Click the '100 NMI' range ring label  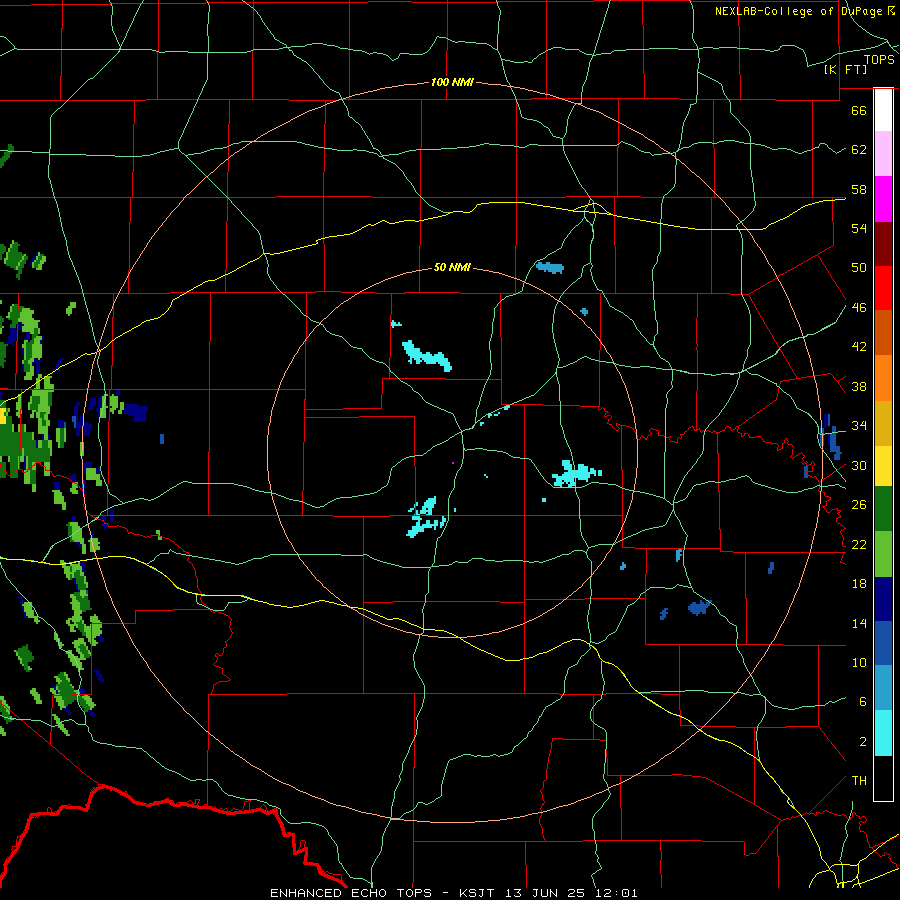(452, 82)
